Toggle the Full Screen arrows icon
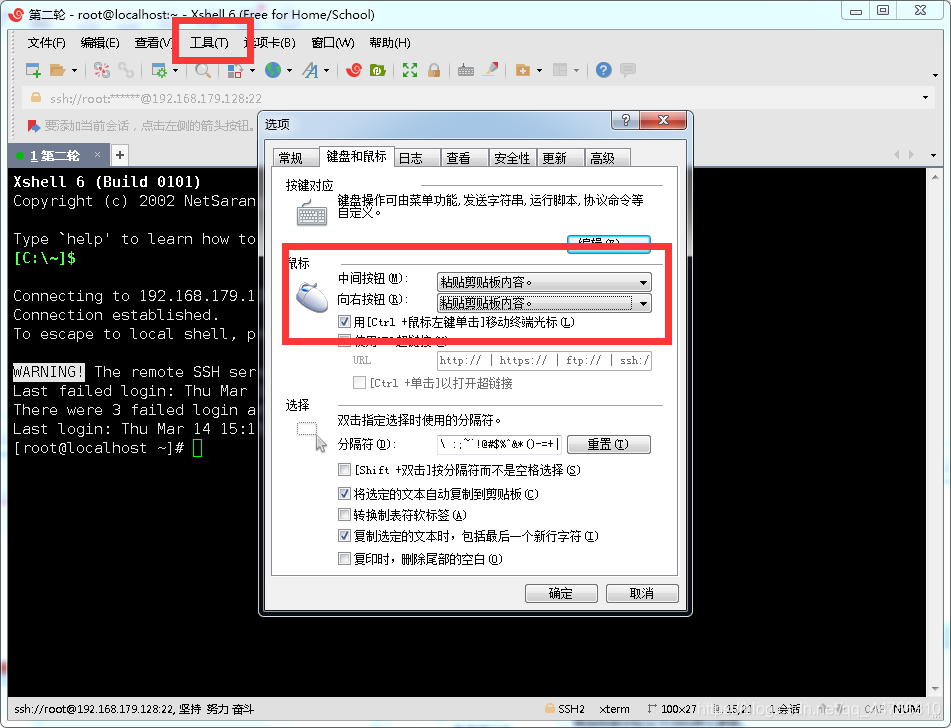 (x=410, y=70)
